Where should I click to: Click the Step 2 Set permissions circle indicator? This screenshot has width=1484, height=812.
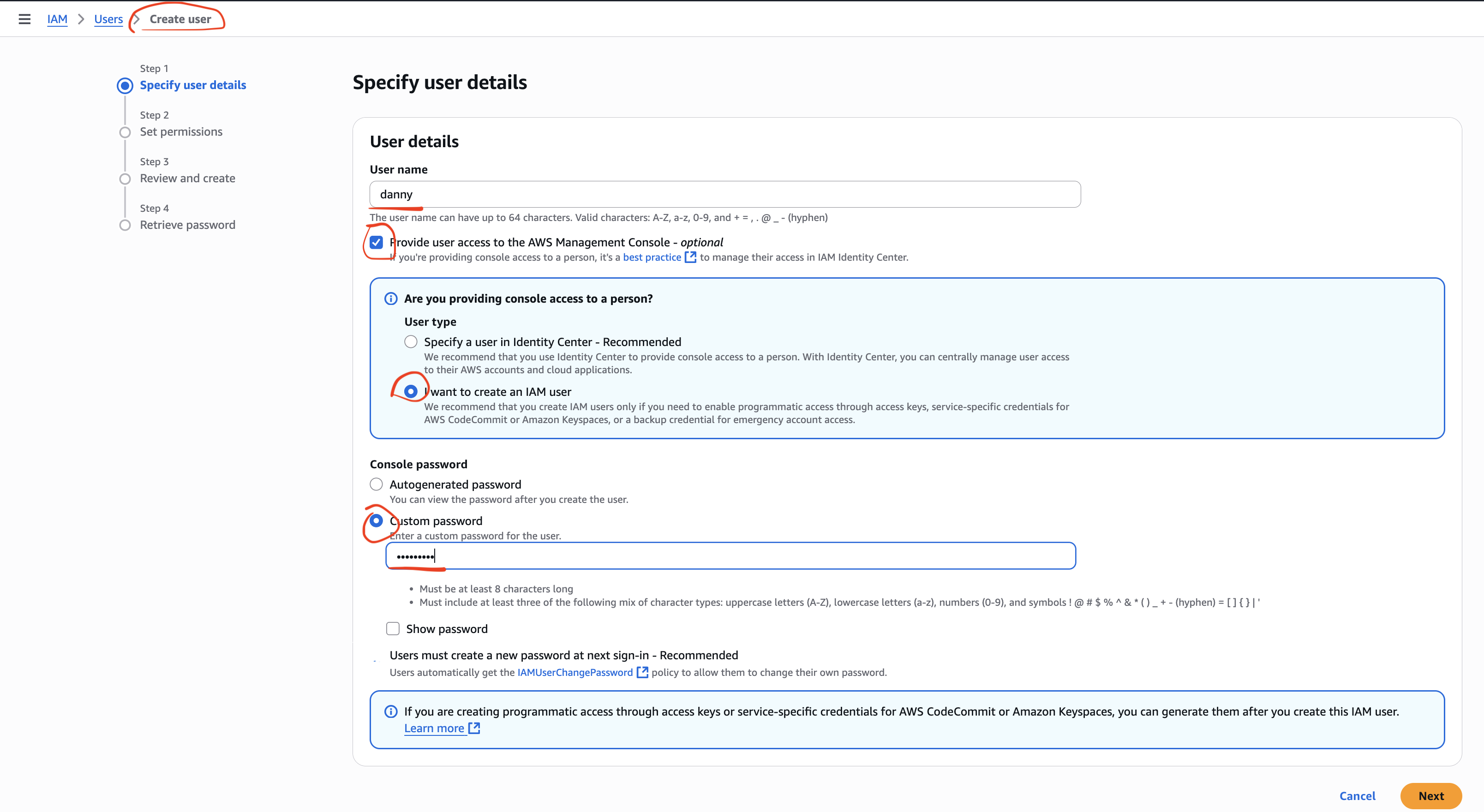(x=125, y=132)
